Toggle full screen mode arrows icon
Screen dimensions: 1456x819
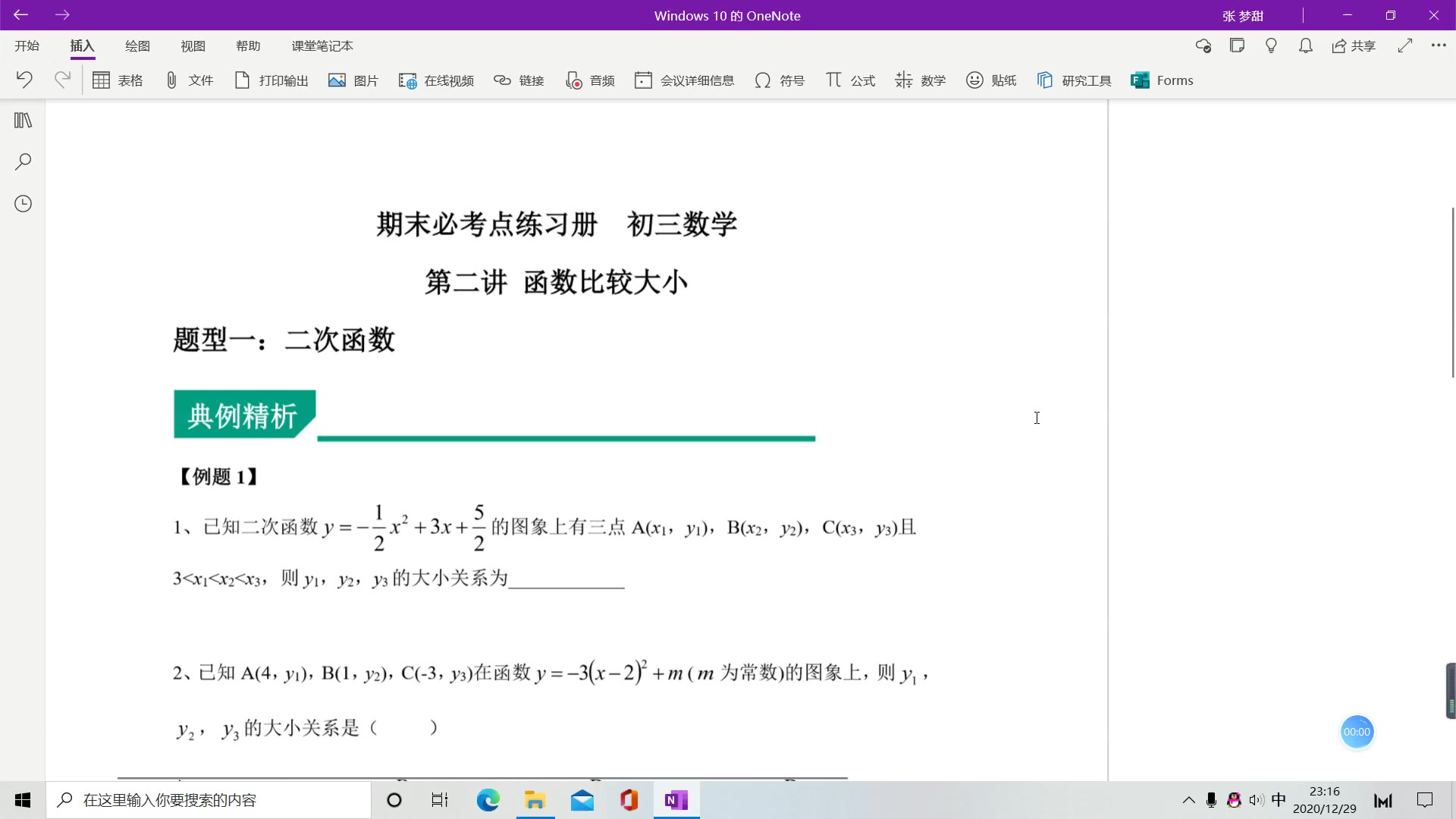click(x=1405, y=45)
